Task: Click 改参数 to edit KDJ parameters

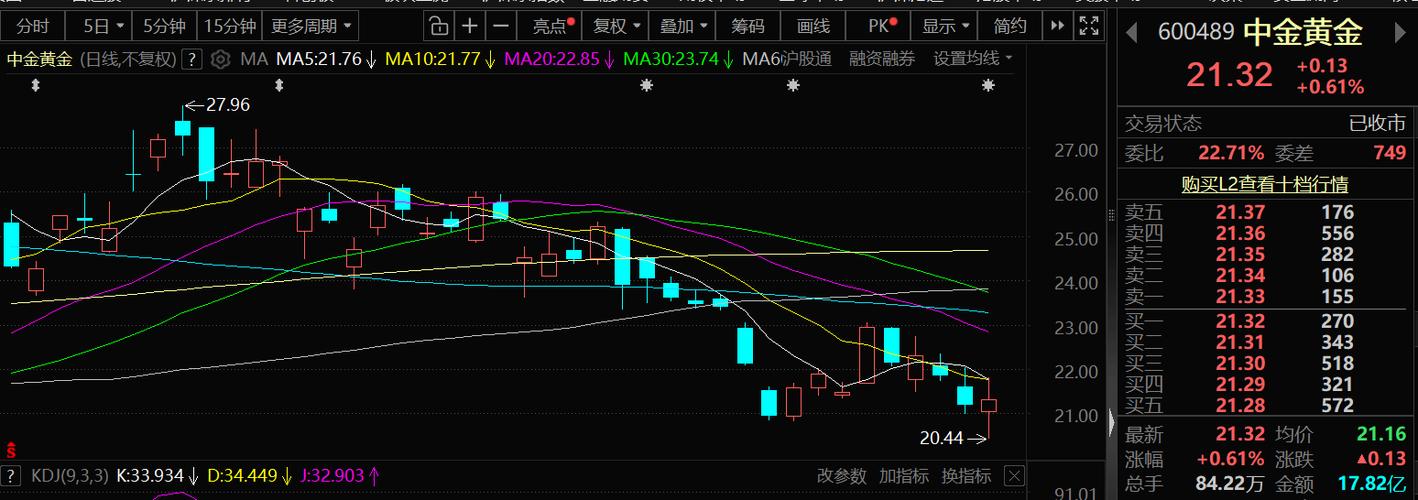Action: click(841, 476)
